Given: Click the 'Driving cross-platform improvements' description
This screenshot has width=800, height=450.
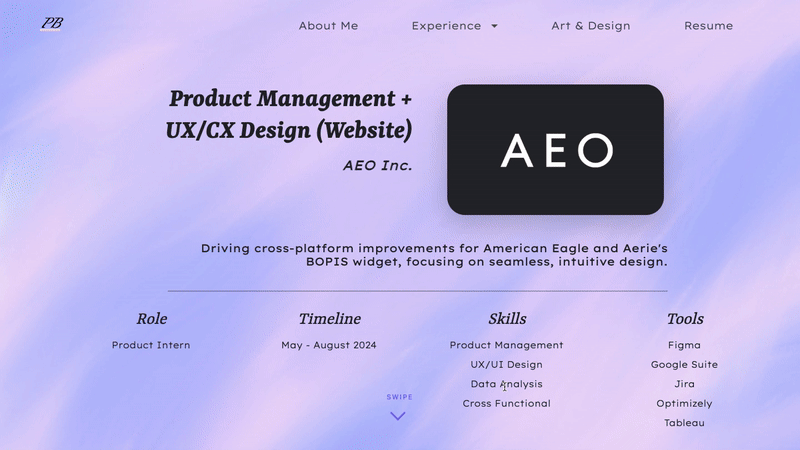Looking at the screenshot, I should click(434, 255).
